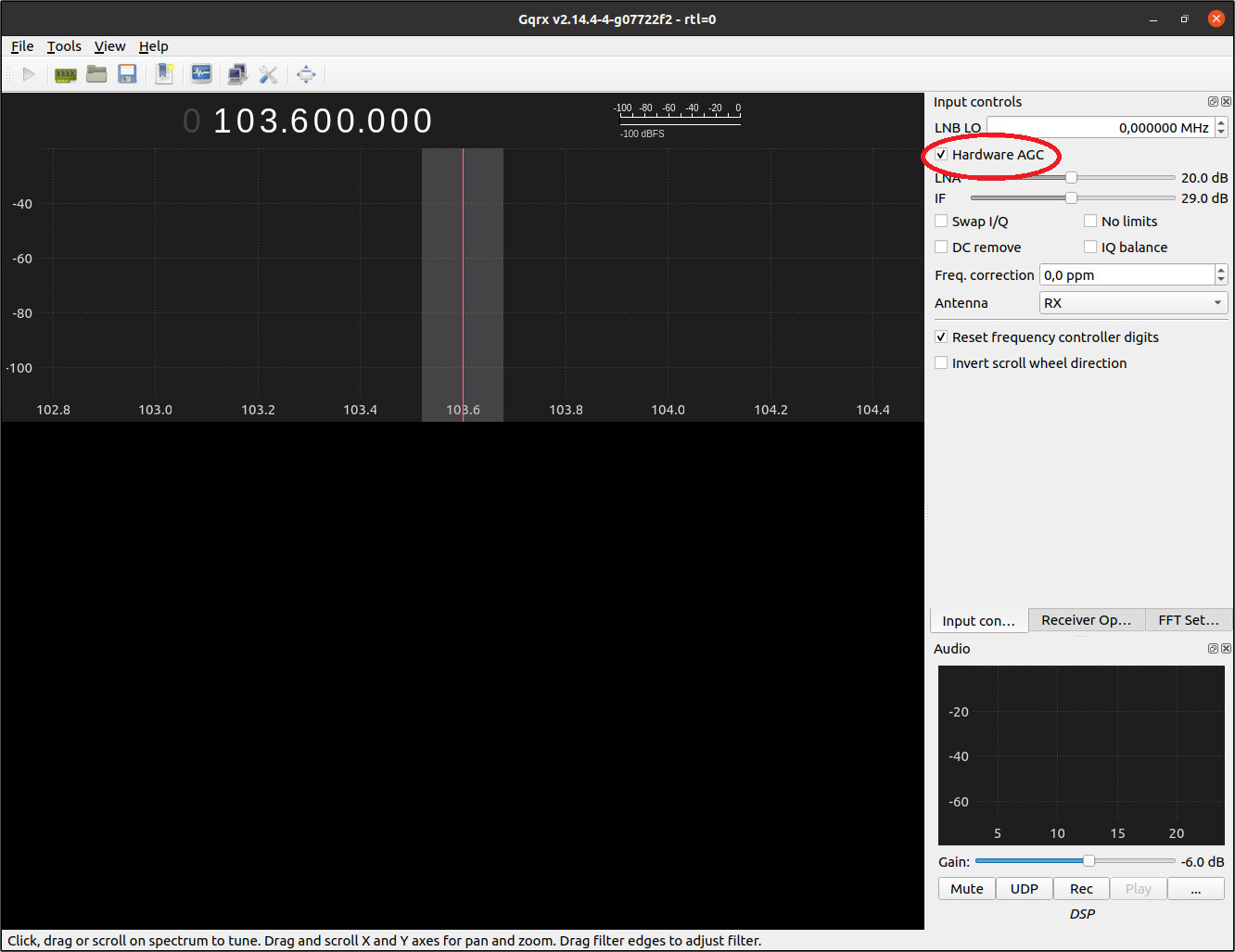This screenshot has width=1235, height=952.
Task: Open the Help menu
Action: click(154, 46)
